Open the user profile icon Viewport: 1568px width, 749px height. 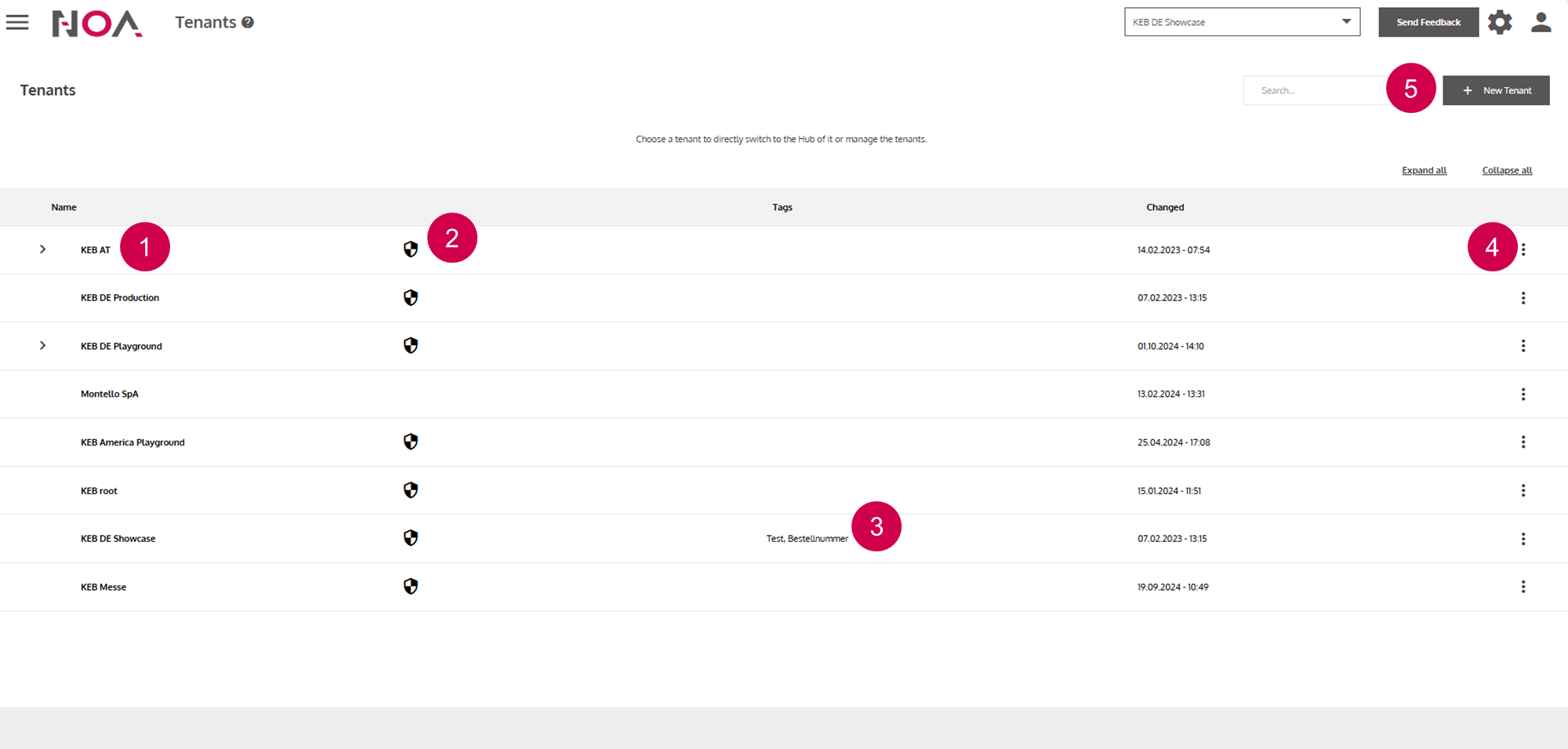point(1541,23)
